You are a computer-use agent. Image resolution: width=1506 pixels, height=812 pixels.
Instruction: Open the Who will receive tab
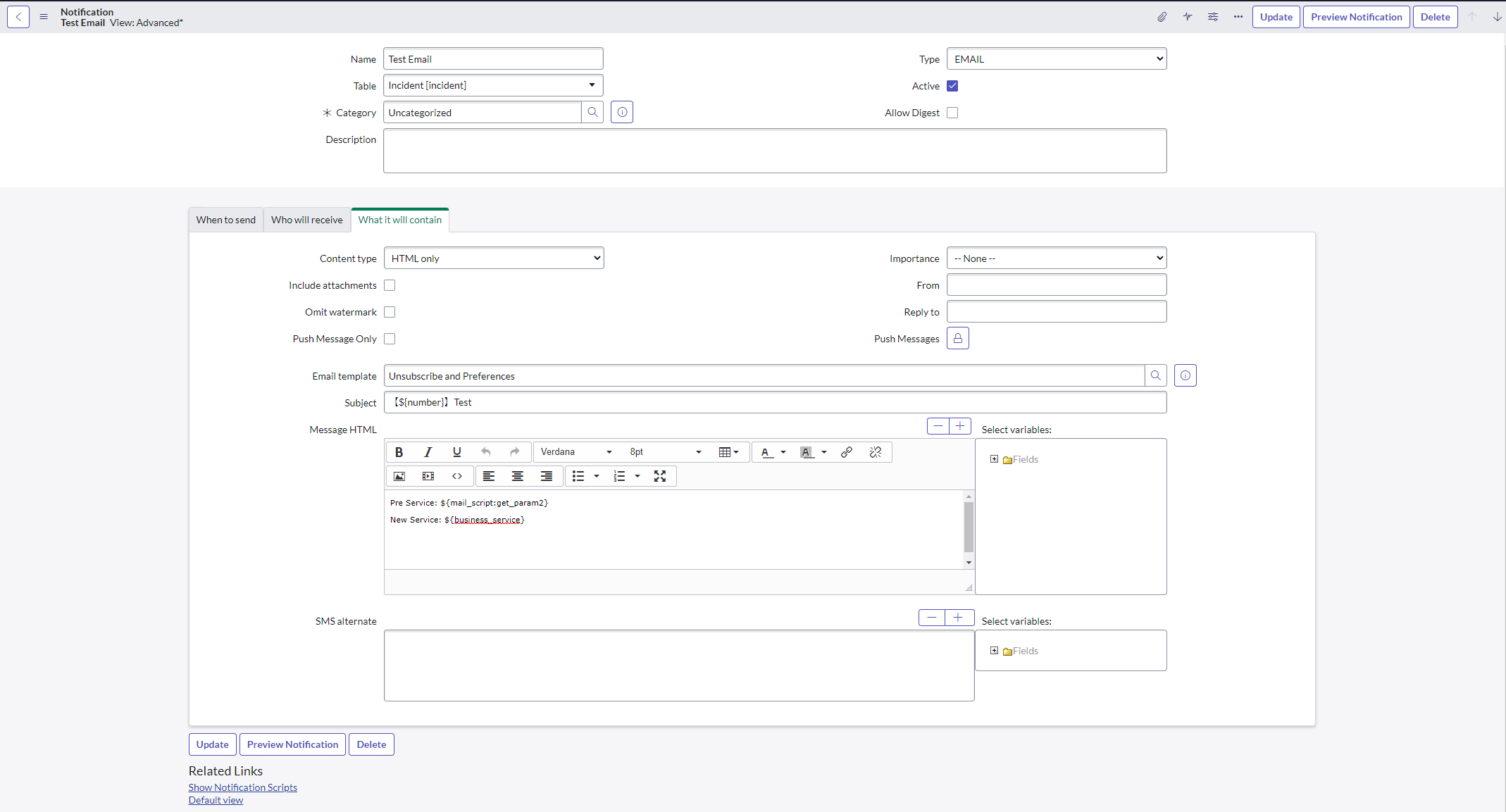click(x=306, y=220)
